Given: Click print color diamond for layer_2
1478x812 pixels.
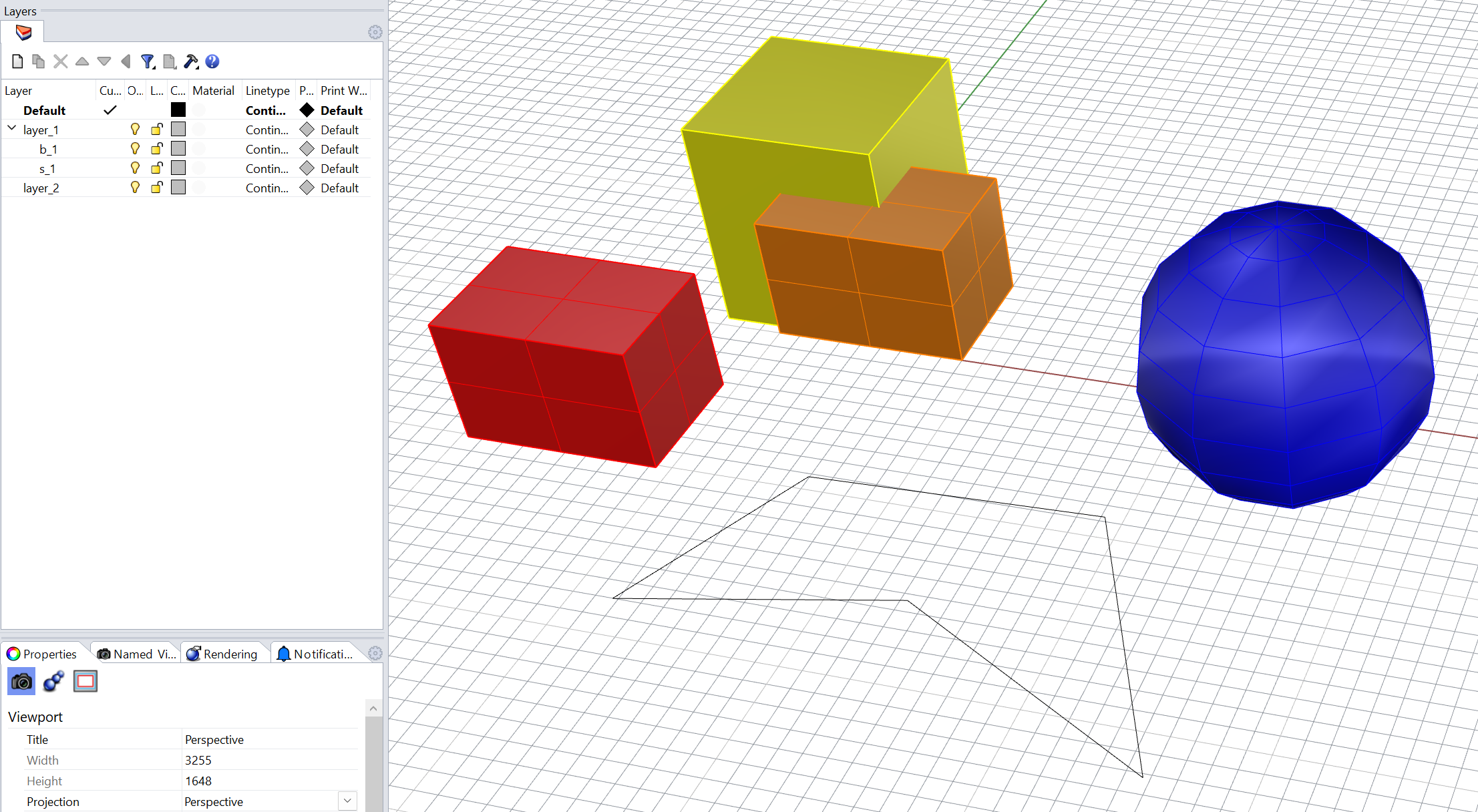Looking at the screenshot, I should pos(307,188).
